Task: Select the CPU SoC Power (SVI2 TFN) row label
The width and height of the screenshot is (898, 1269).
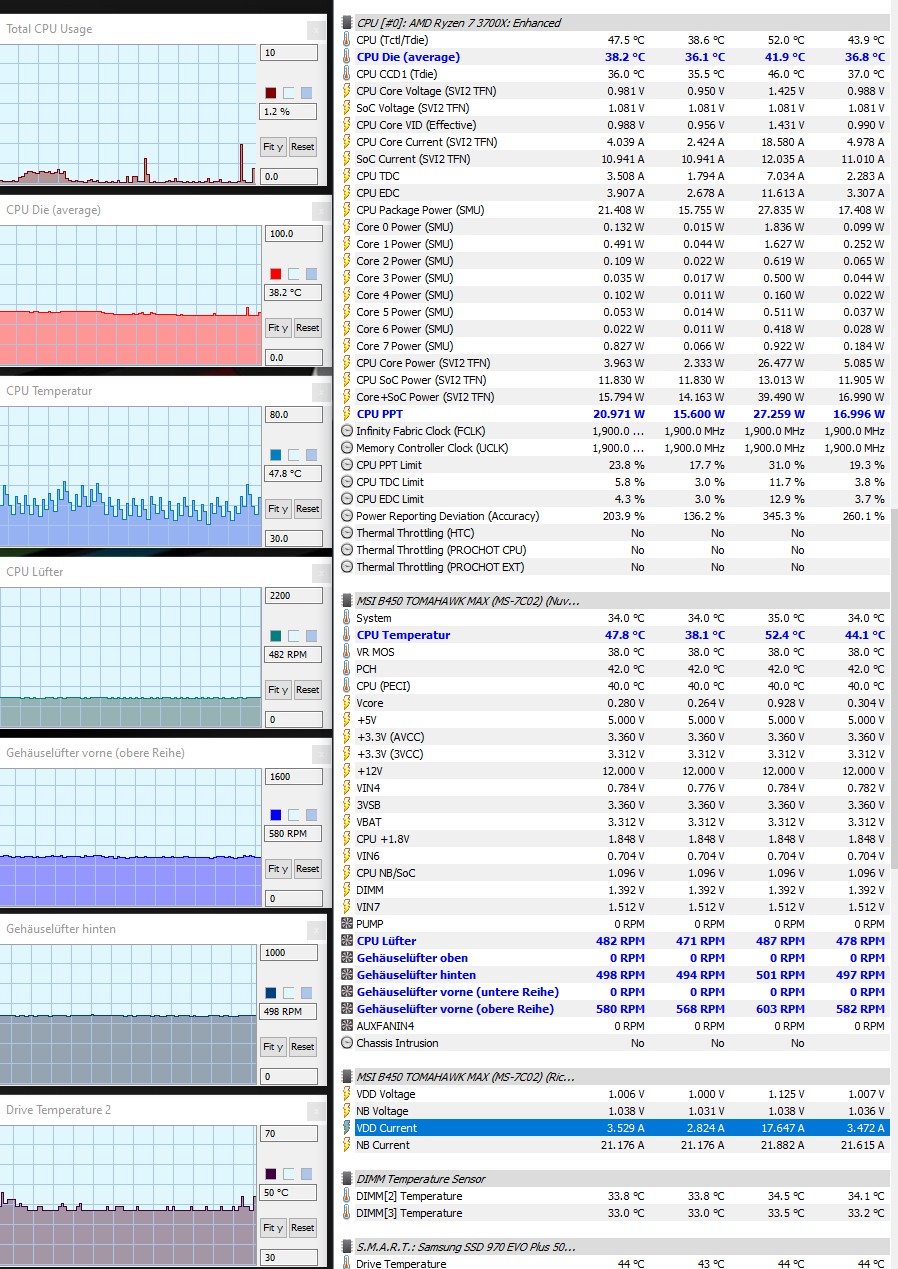Action: coord(421,380)
